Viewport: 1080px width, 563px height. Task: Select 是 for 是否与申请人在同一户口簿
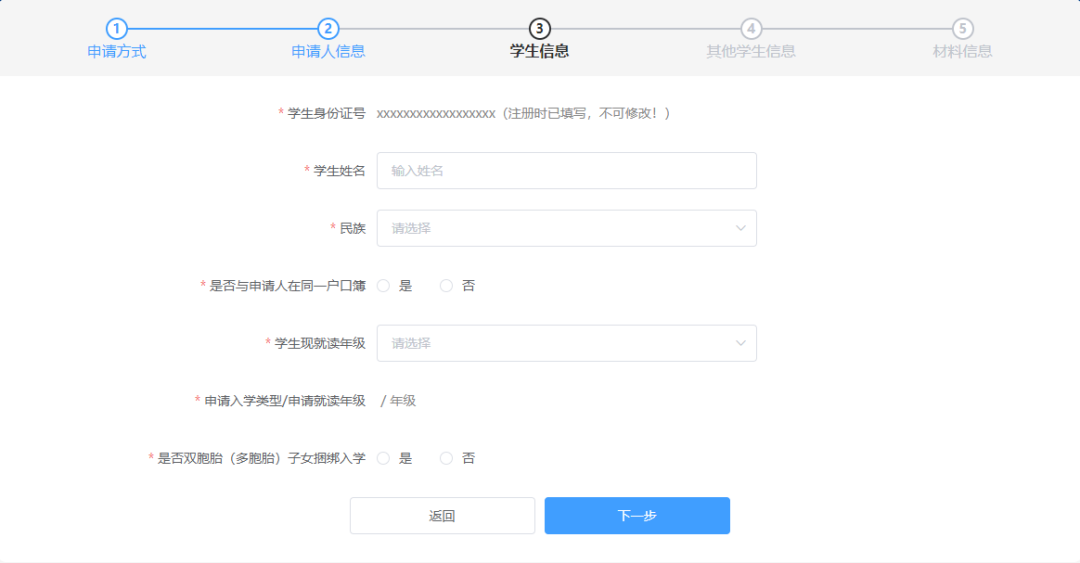(x=383, y=286)
